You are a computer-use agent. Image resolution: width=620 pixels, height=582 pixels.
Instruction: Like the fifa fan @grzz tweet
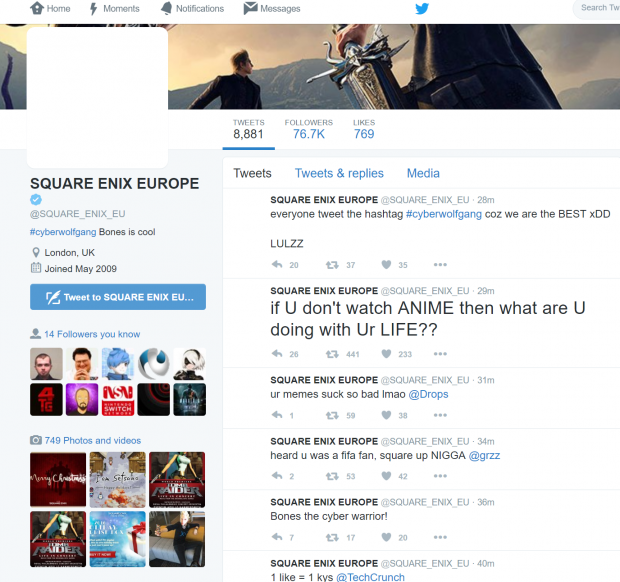point(386,476)
